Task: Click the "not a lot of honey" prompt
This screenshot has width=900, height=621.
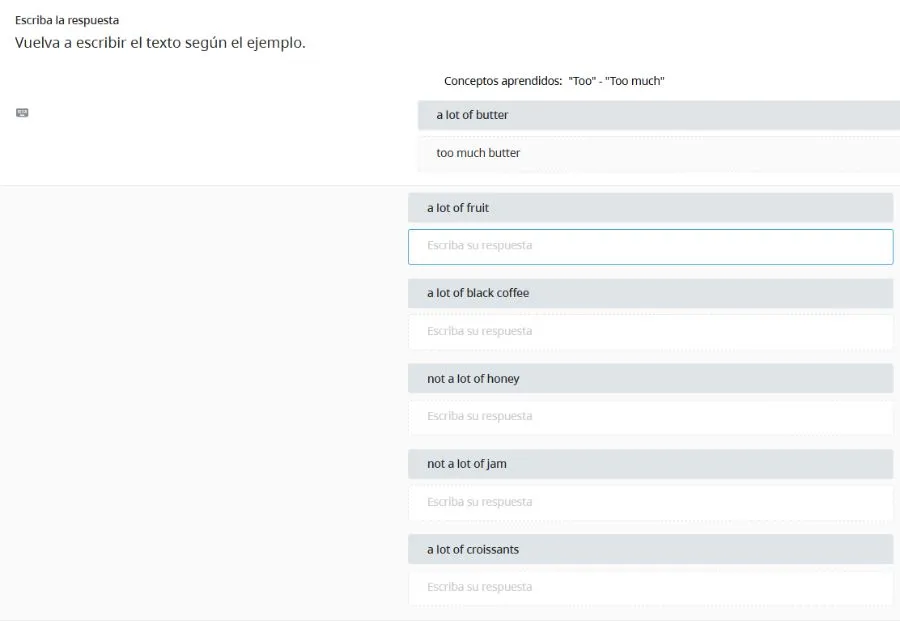Action: (x=650, y=379)
